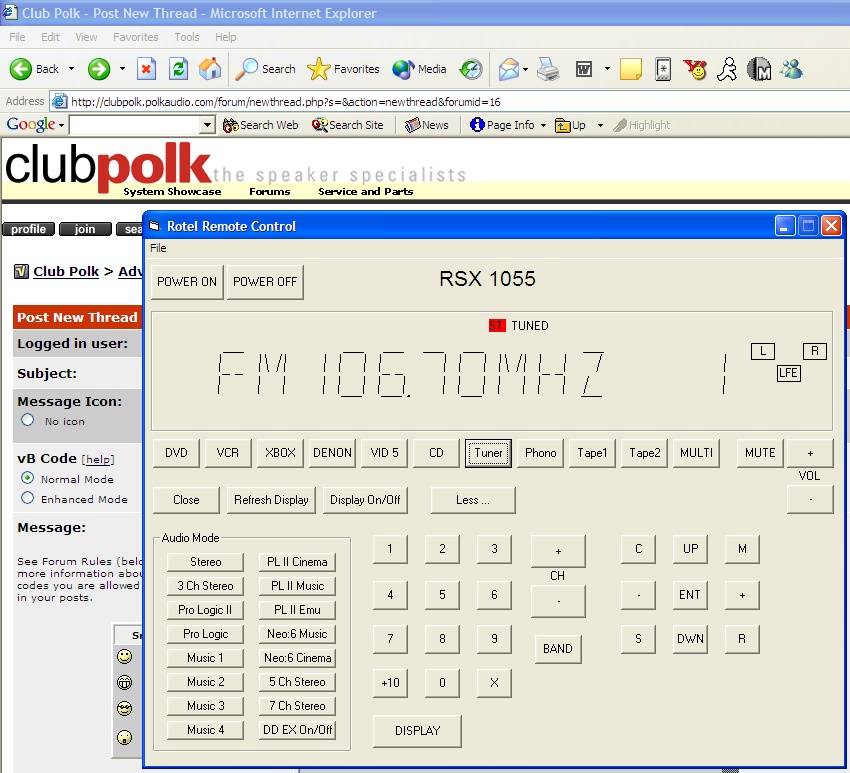Click the Google toolbar Highlight button
Image resolution: width=850 pixels, height=773 pixels.
pos(642,125)
